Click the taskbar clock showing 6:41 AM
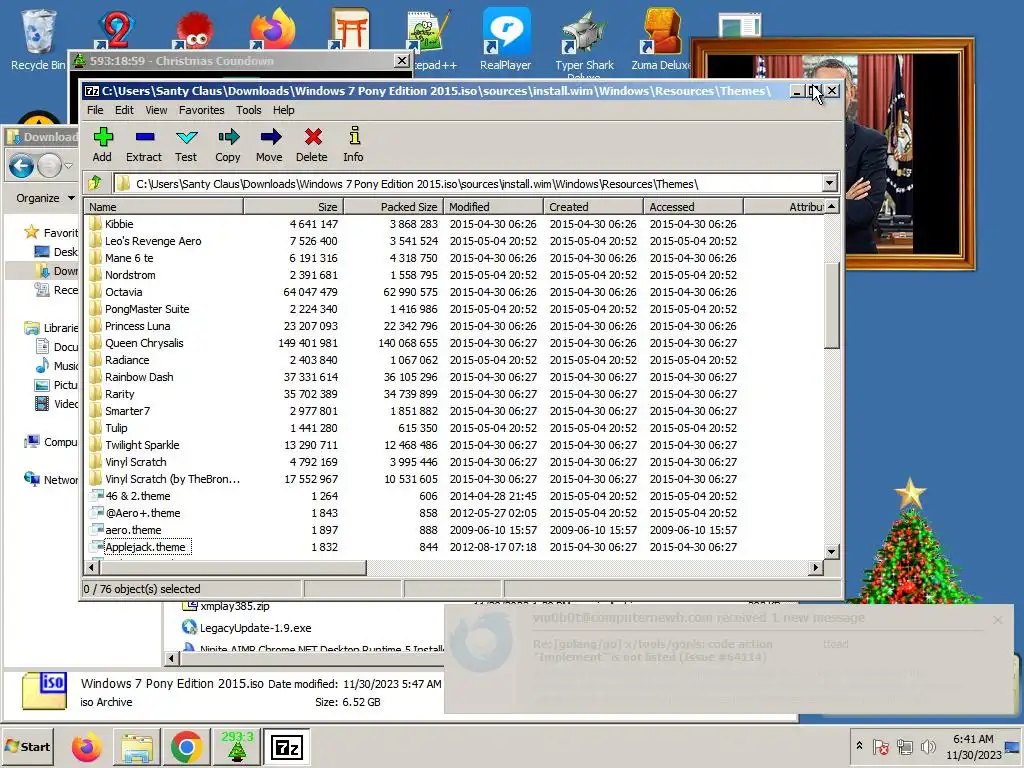This screenshot has width=1024, height=768. coord(973,746)
